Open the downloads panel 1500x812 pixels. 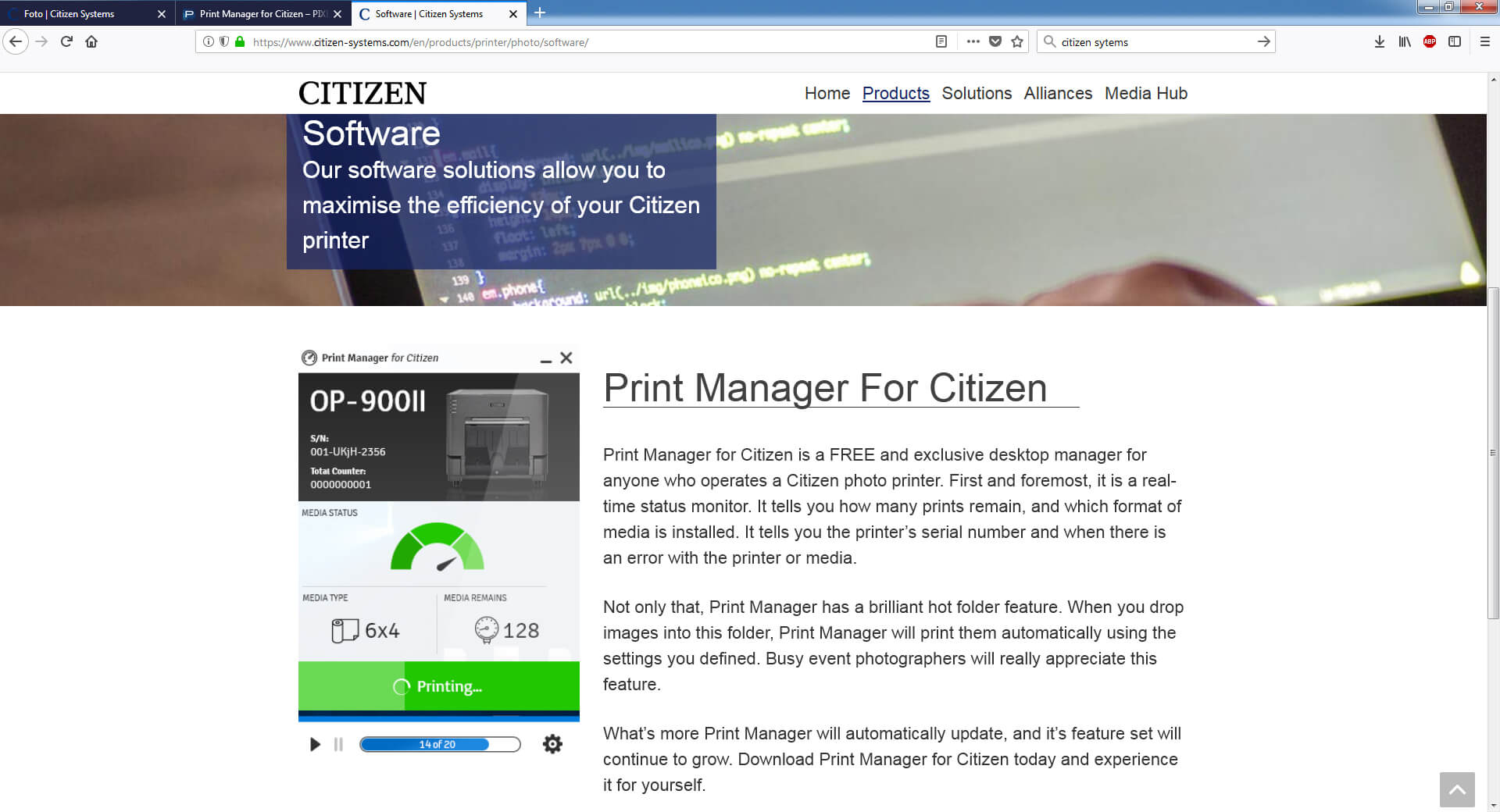(1380, 41)
